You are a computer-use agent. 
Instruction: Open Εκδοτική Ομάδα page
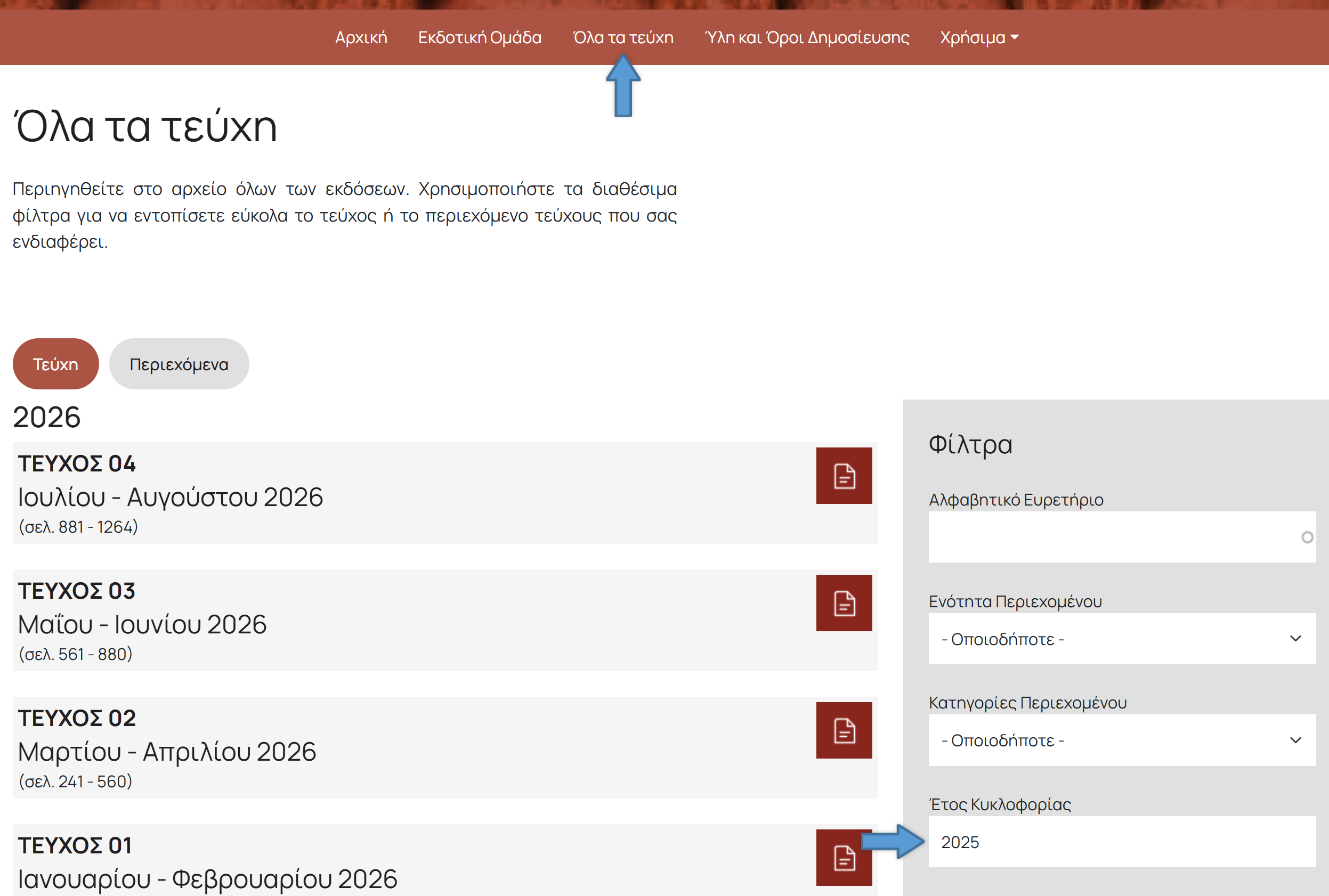(x=480, y=38)
